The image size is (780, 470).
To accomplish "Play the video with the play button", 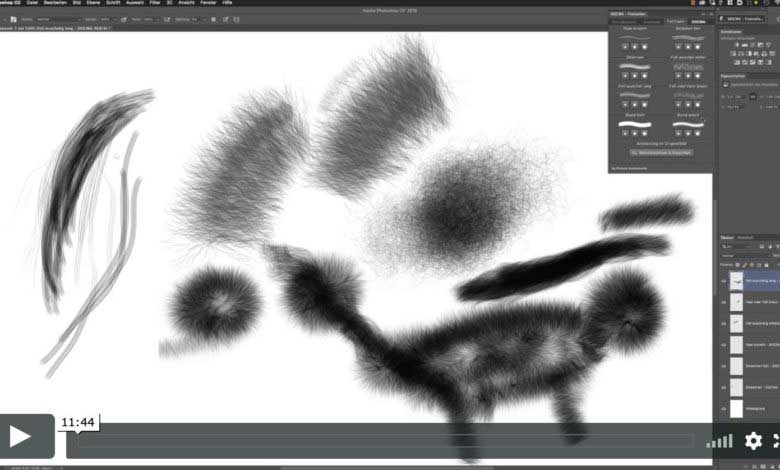I will pos(27,436).
